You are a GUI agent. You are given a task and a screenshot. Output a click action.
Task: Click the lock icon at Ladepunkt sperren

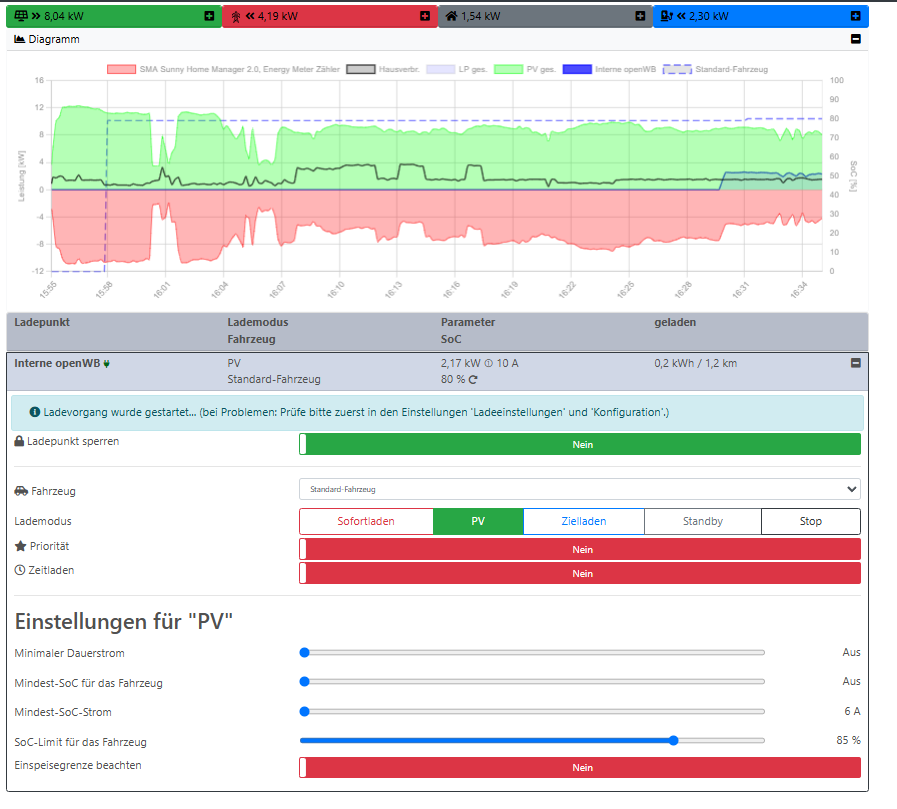click(19, 441)
